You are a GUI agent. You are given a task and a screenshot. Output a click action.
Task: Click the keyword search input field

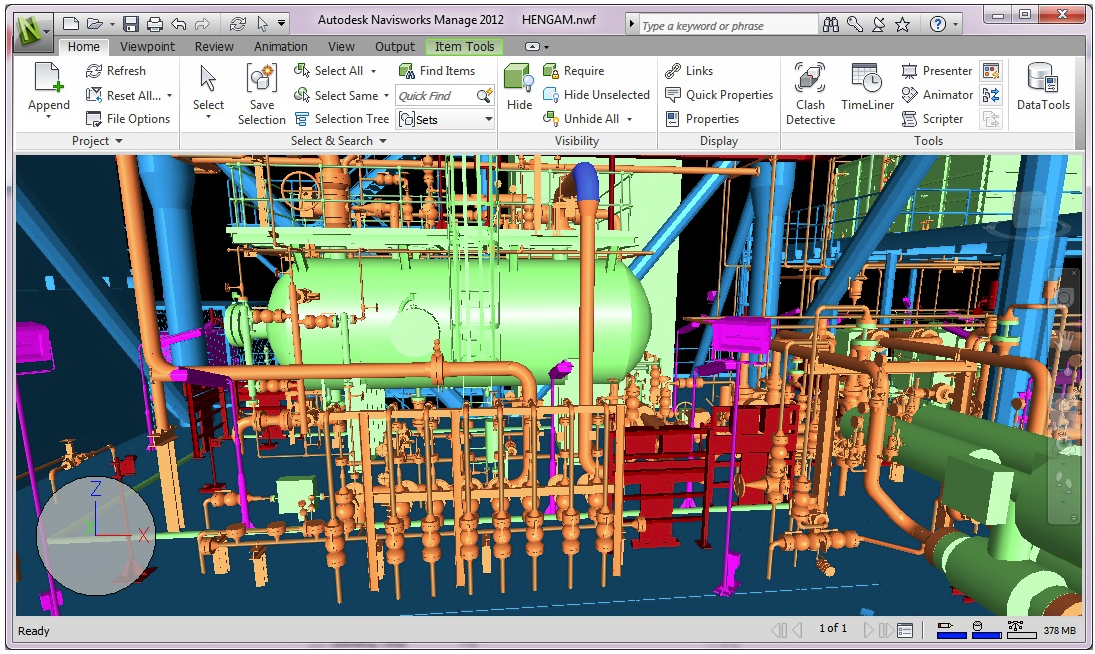727,26
